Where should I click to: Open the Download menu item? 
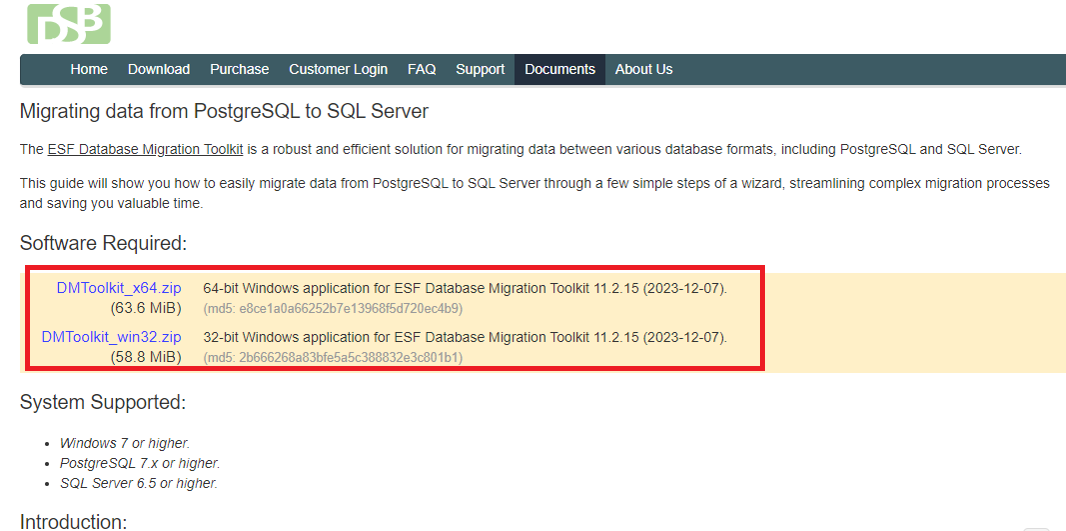[x=158, y=69]
